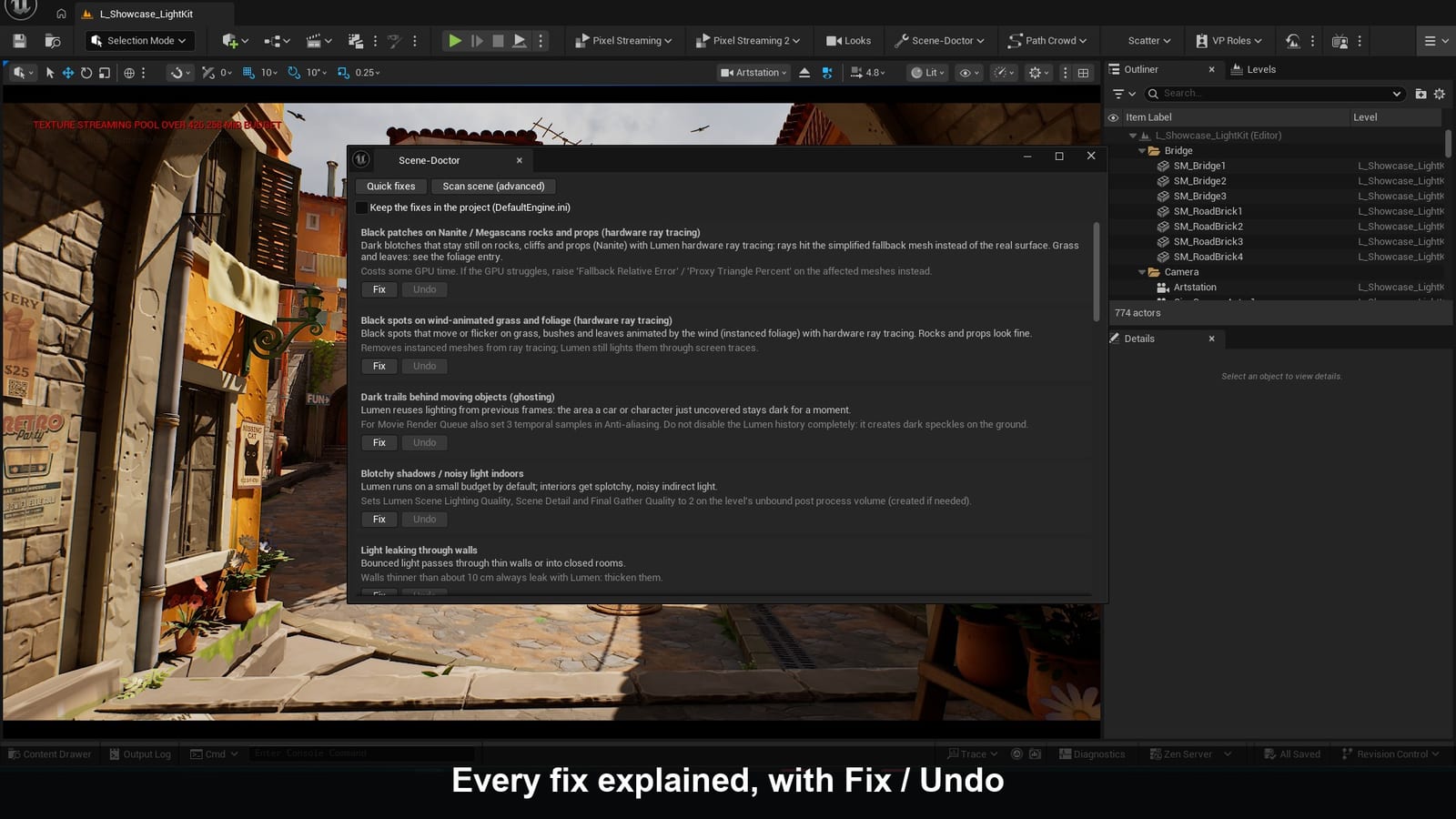The image size is (1456, 819).
Task: Switch to Scan scene (advanced) tab
Action: 493,187
